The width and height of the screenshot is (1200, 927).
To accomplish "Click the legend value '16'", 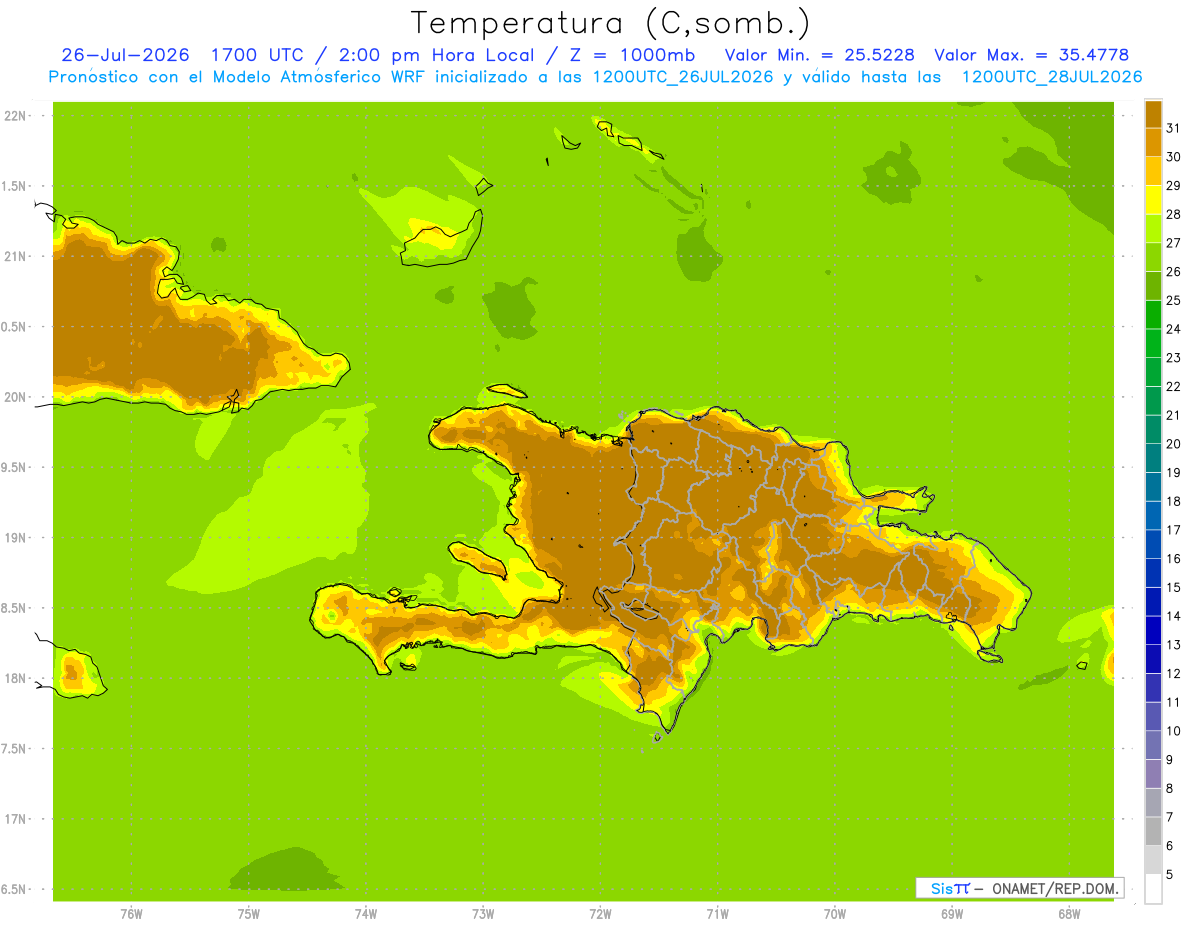I will pos(1173,558).
